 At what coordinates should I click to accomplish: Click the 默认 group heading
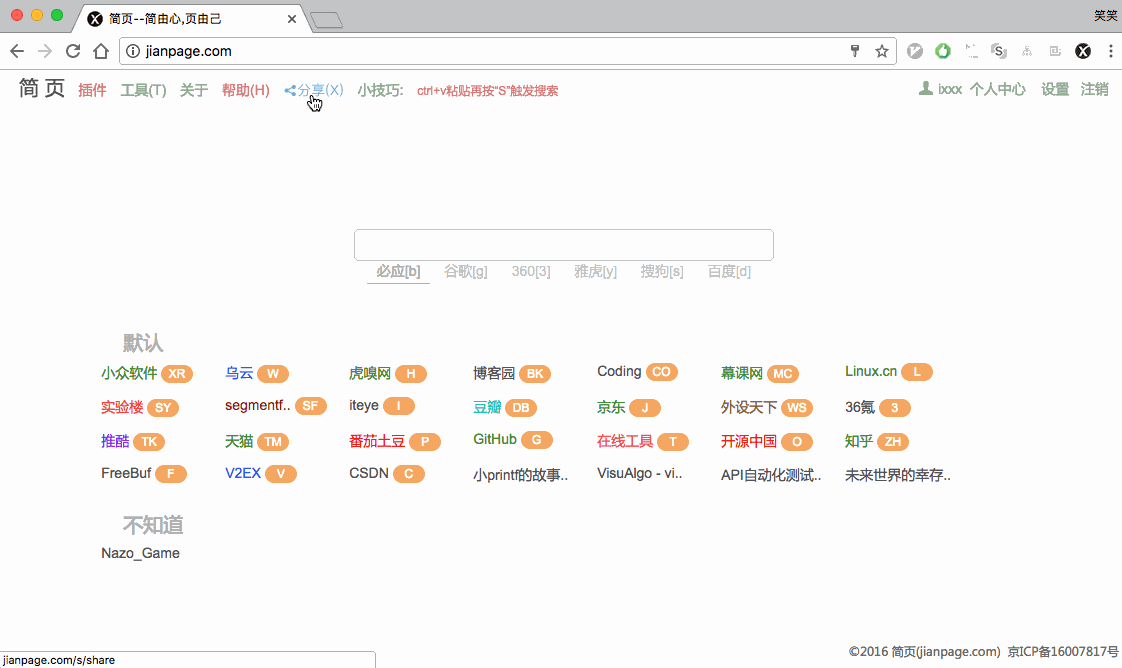point(142,343)
